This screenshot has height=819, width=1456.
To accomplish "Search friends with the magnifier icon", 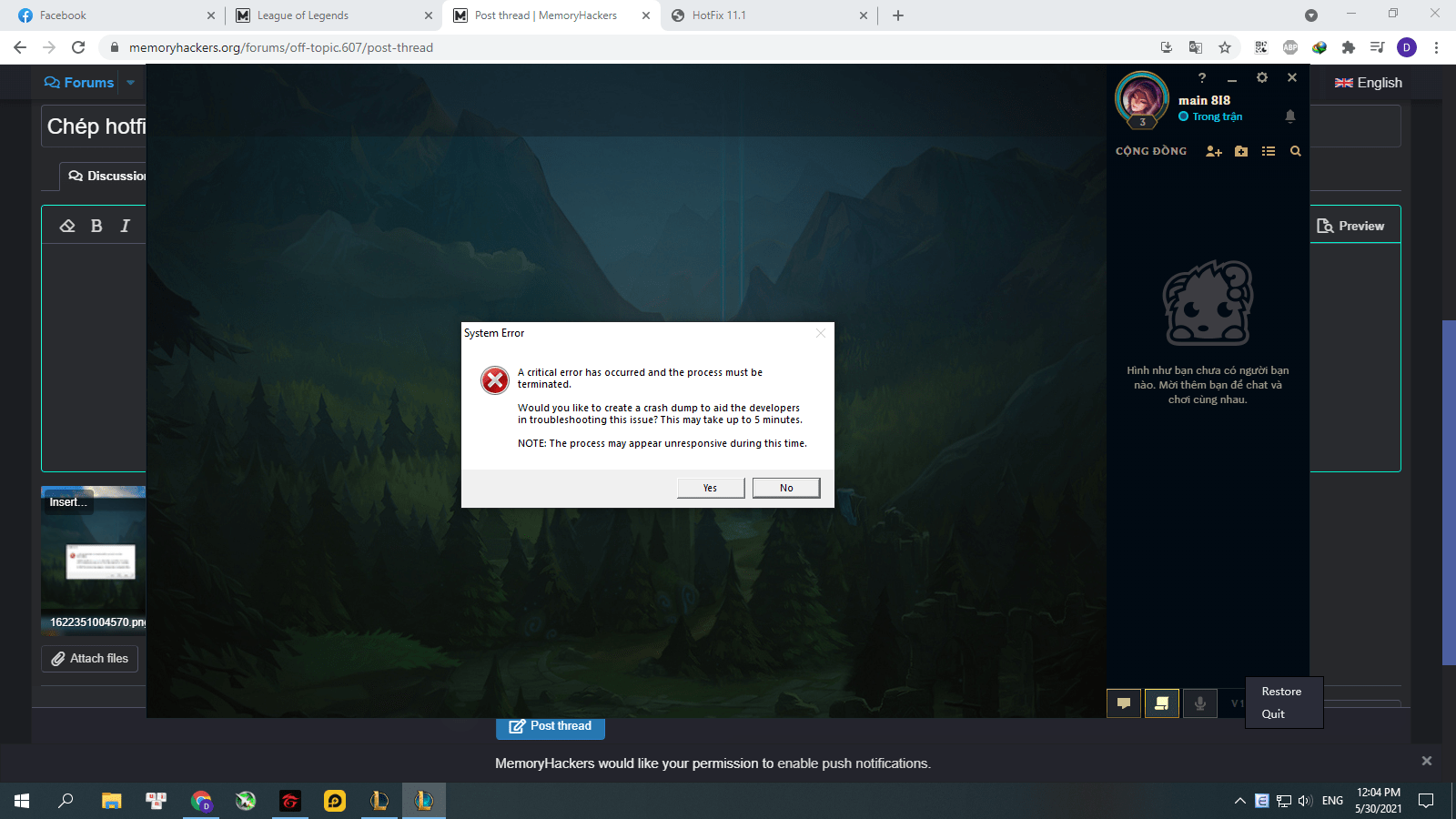I will pyautogui.click(x=1296, y=151).
